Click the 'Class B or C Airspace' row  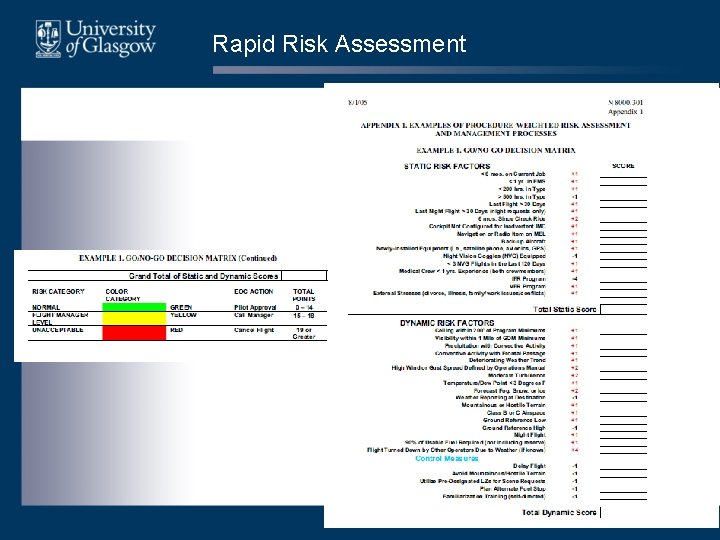point(516,413)
